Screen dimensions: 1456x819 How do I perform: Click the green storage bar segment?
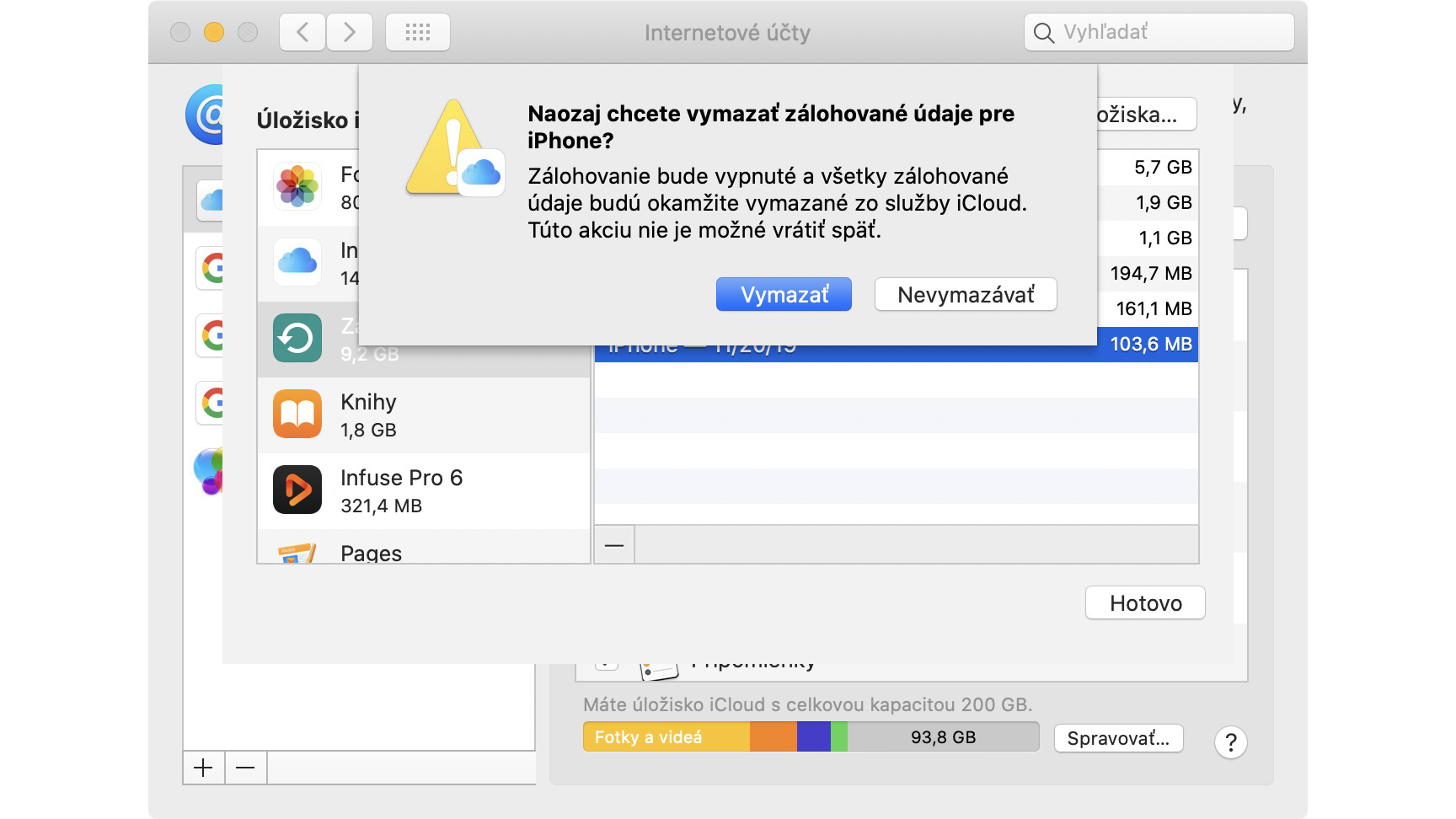tap(839, 737)
